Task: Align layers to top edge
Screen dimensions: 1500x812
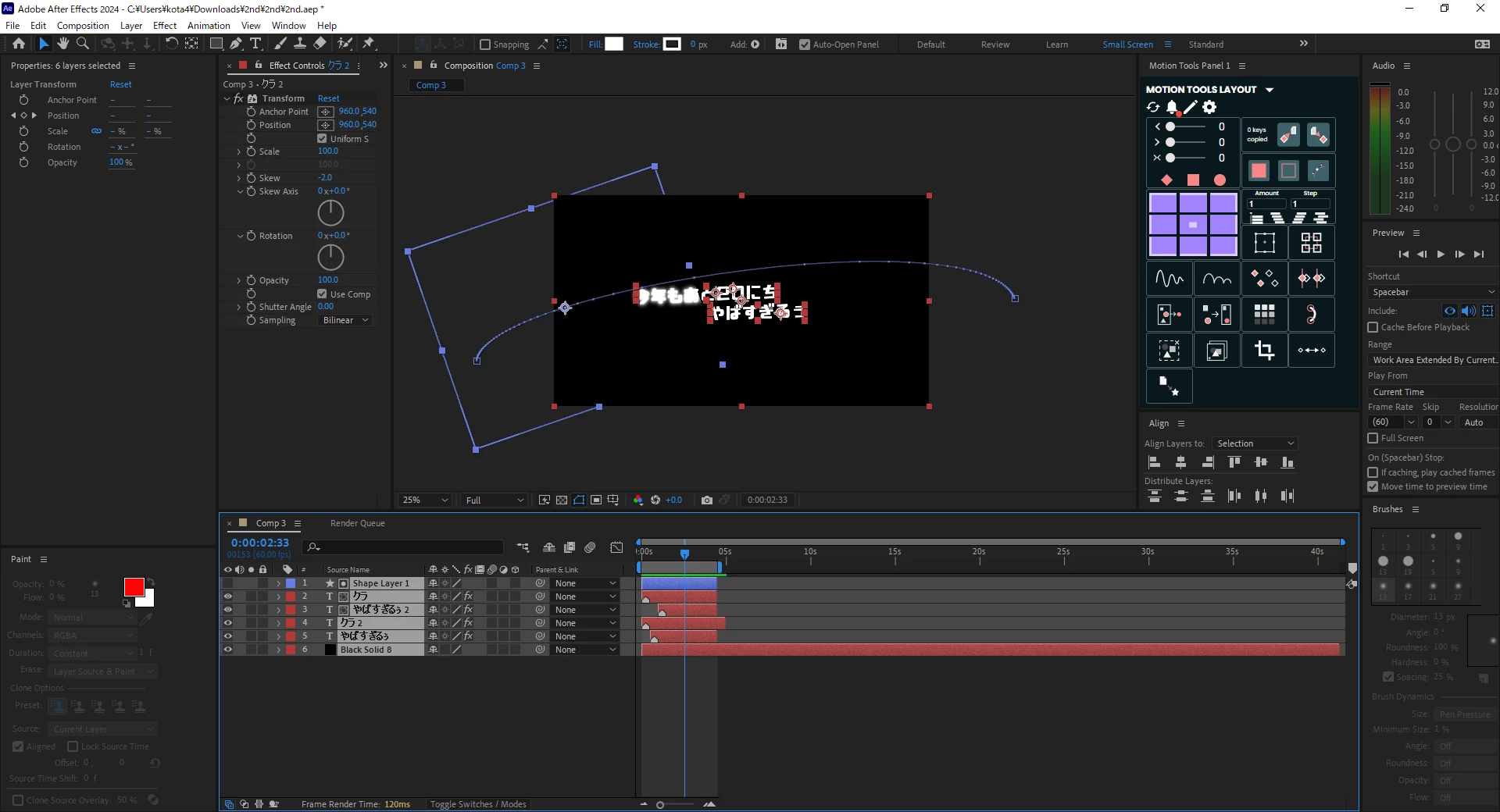Action: [1234, 463]
